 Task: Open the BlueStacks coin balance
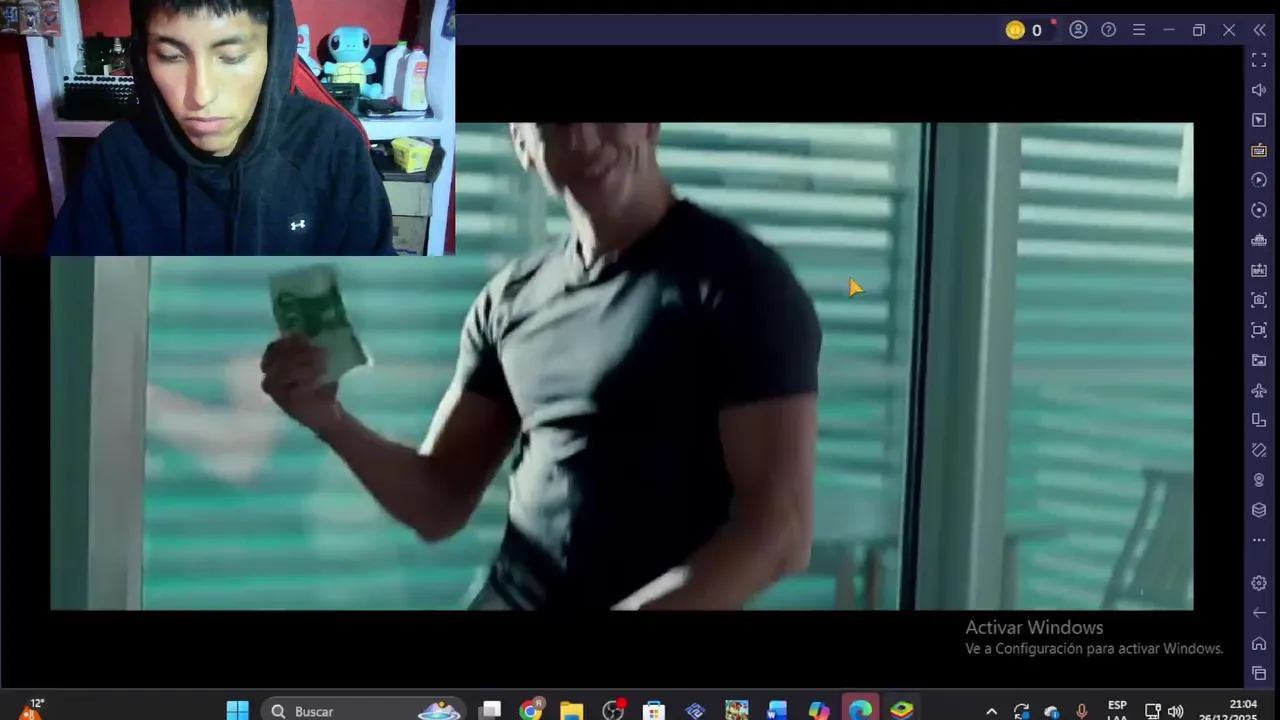tap(1024, 30)
